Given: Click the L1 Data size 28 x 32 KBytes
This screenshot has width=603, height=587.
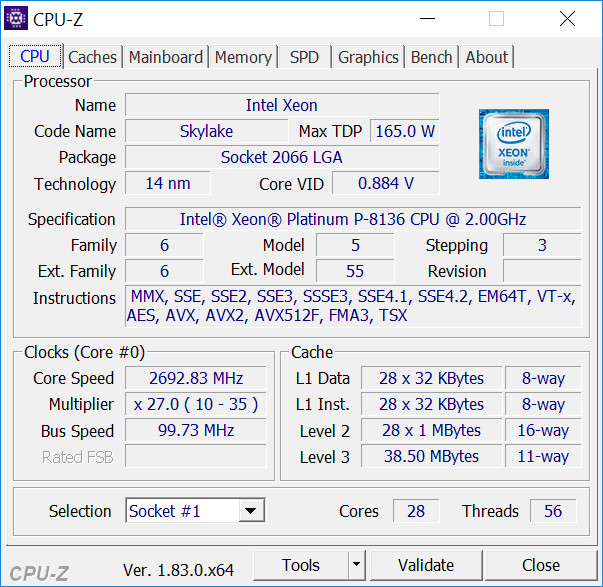Looking at the screenshot, I should point(431,378).
